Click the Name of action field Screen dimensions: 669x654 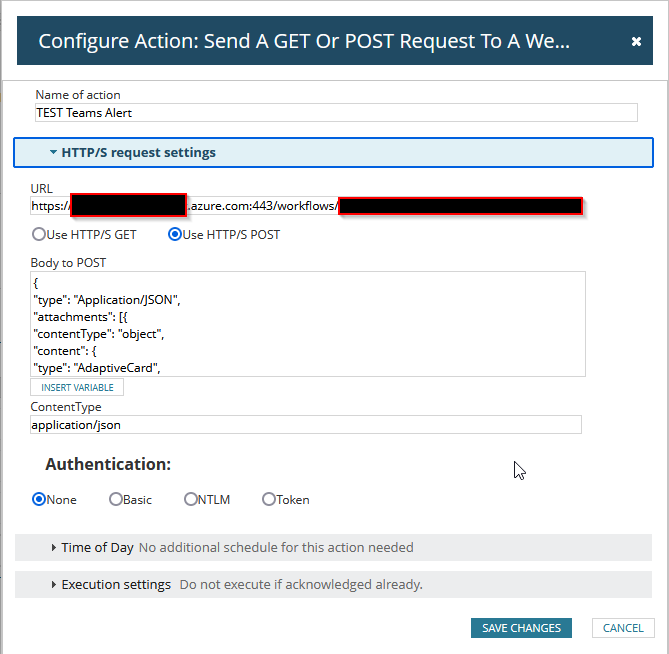336,113
